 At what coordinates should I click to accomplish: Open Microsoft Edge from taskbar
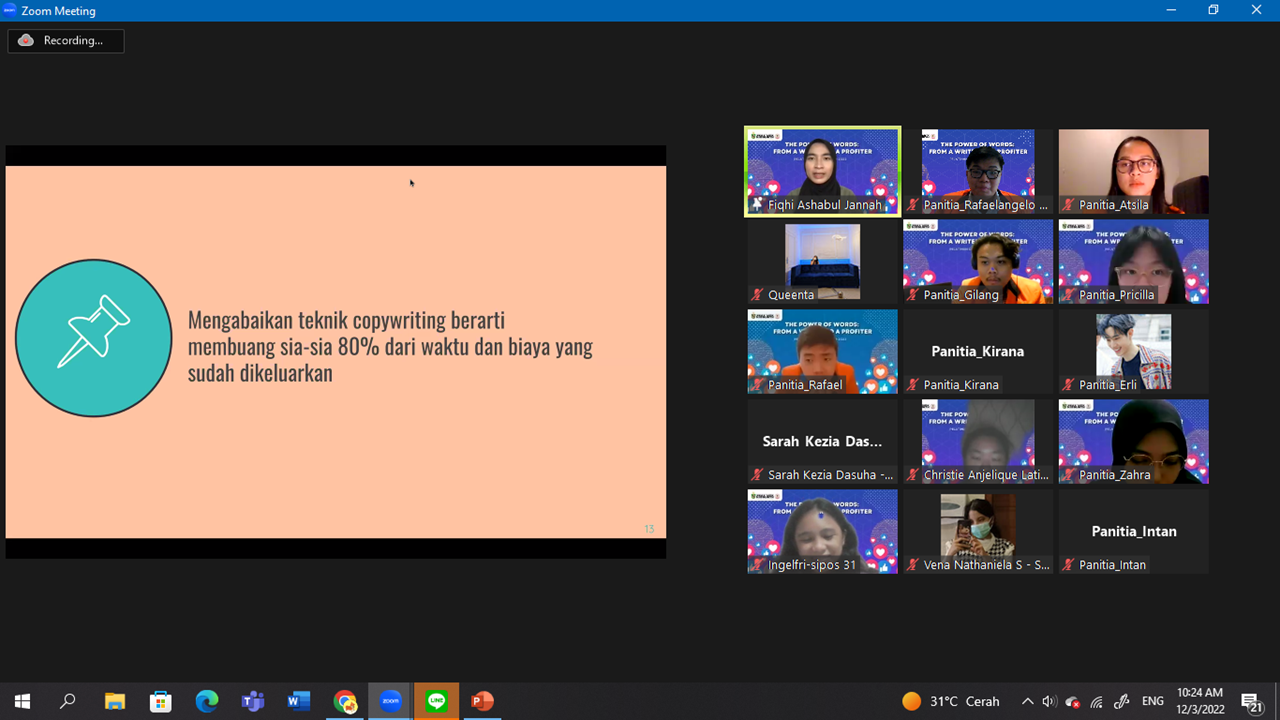pyautogui.click(x=206, y=701)
